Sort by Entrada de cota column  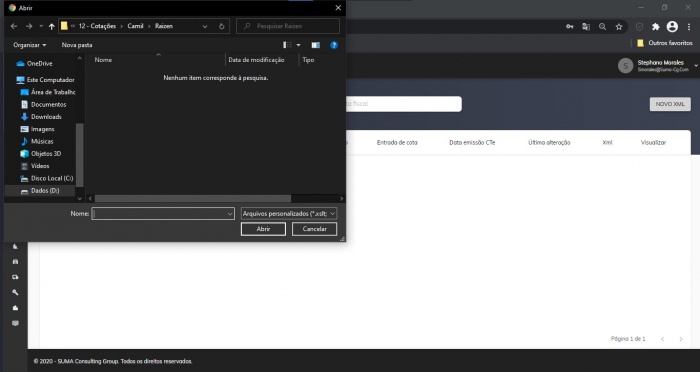click(x=397, y=143)
